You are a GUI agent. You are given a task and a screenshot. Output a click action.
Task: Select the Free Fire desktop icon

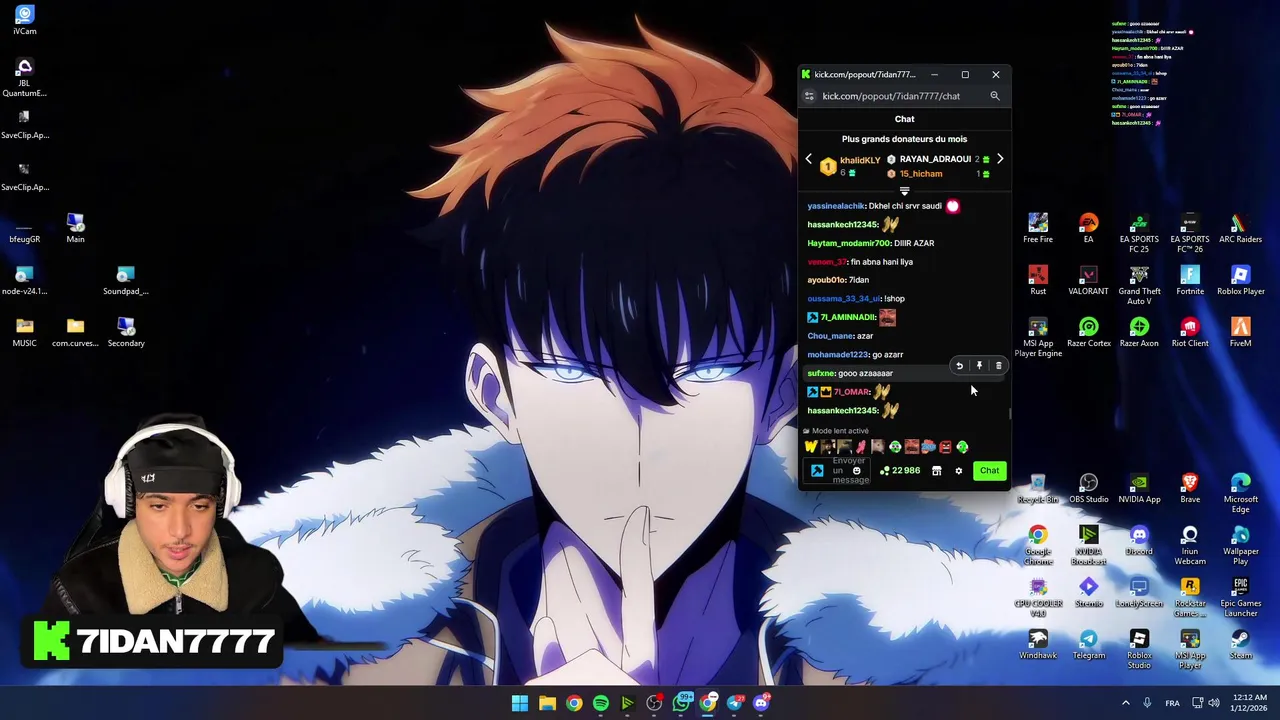(x=1038, y=228)
